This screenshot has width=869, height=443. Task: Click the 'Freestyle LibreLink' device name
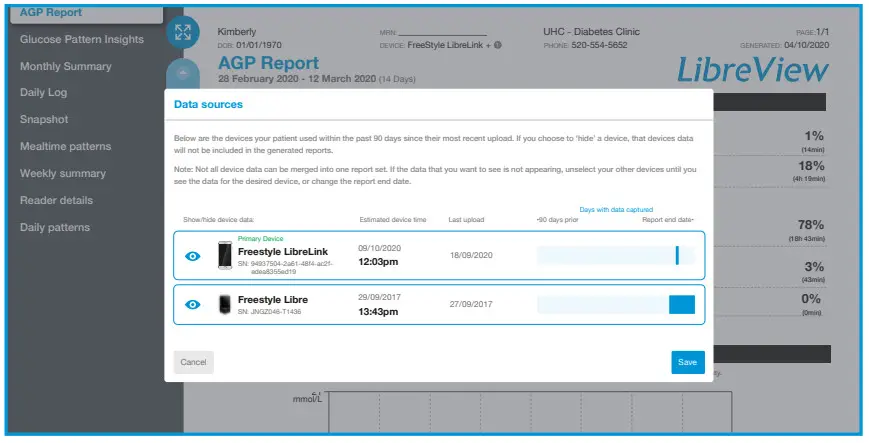click(x=283, y=252)
